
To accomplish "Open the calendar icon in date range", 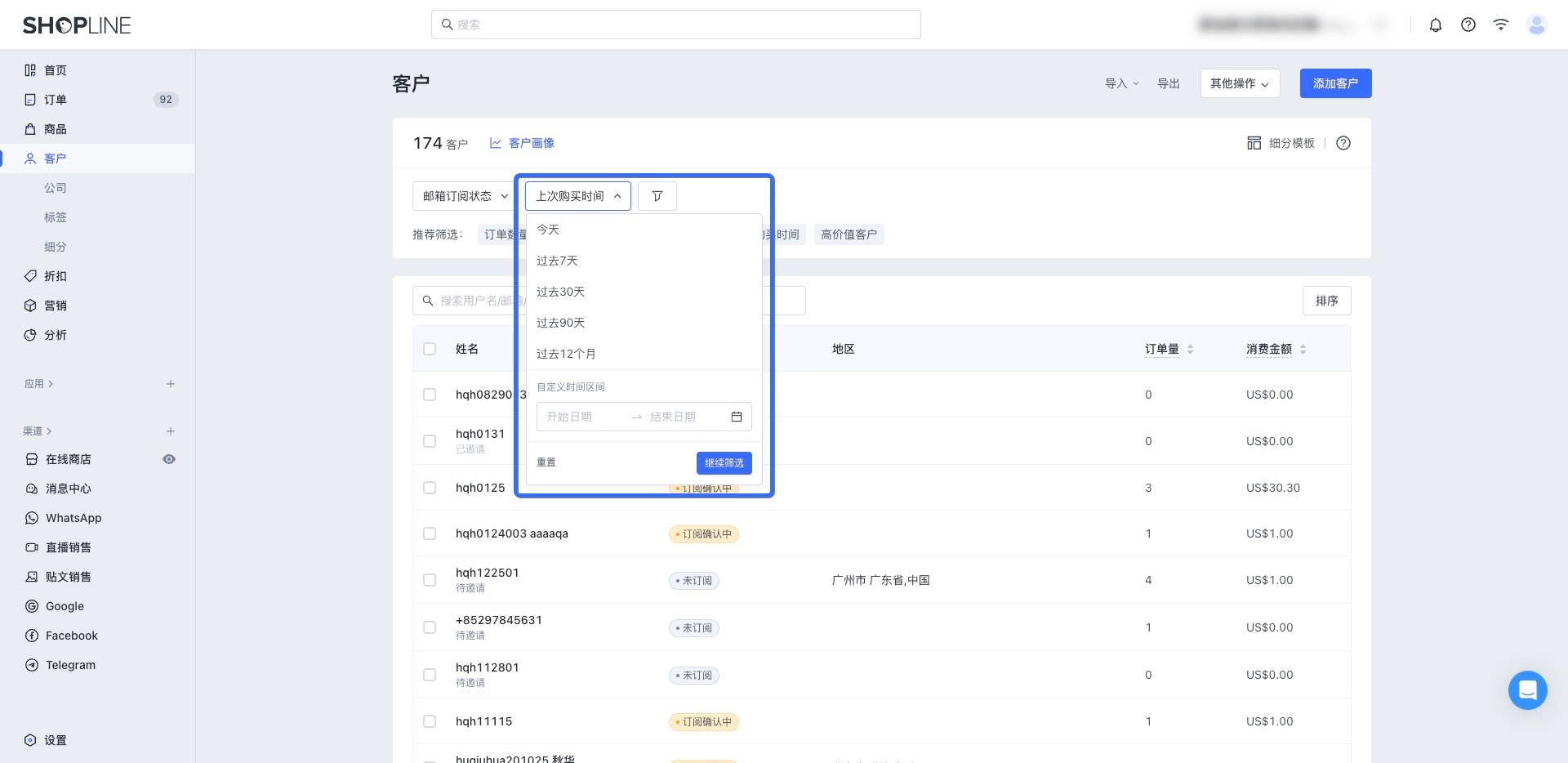I will (736, 417).
